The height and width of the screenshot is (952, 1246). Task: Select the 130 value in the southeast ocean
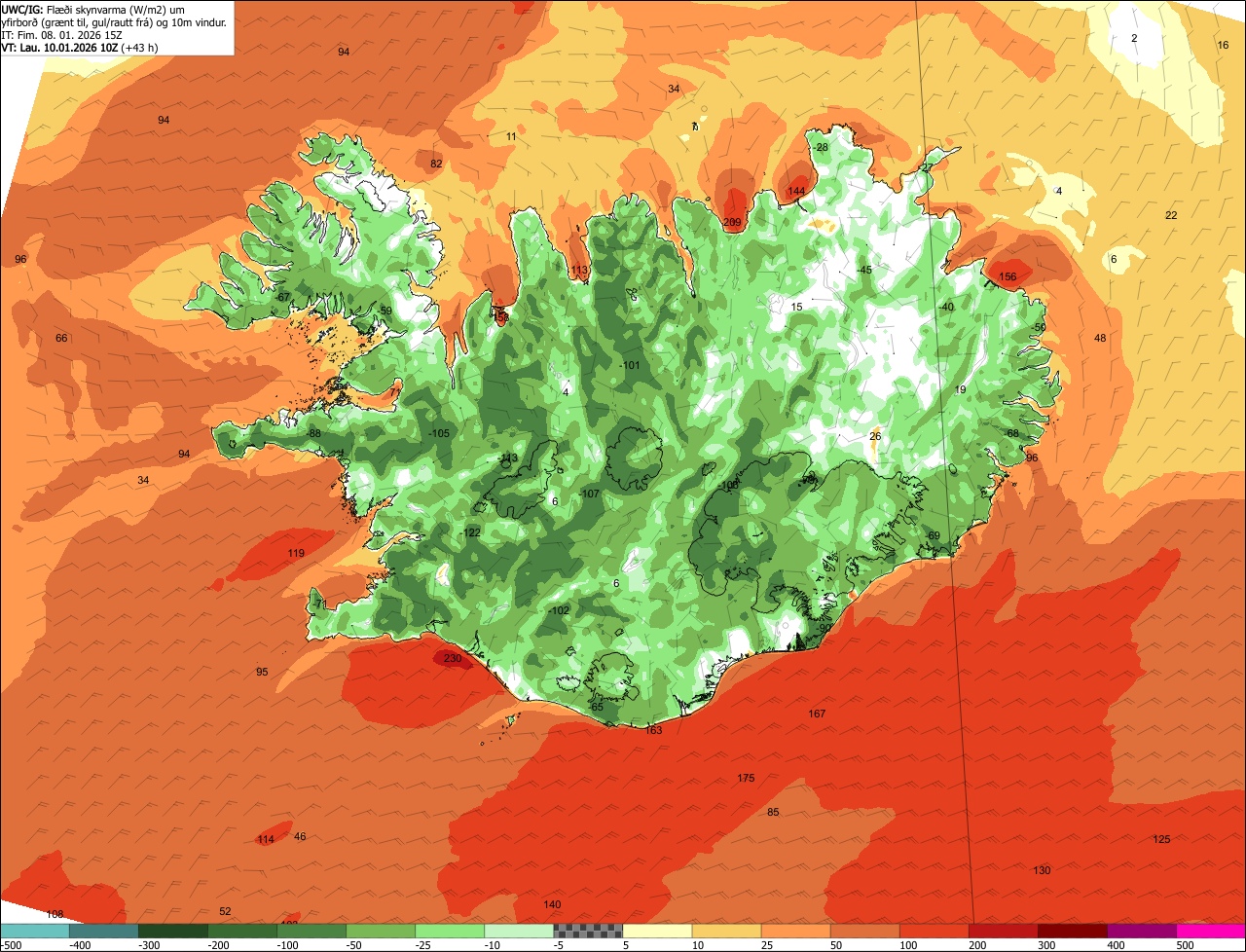click(x=1042, y=870)
